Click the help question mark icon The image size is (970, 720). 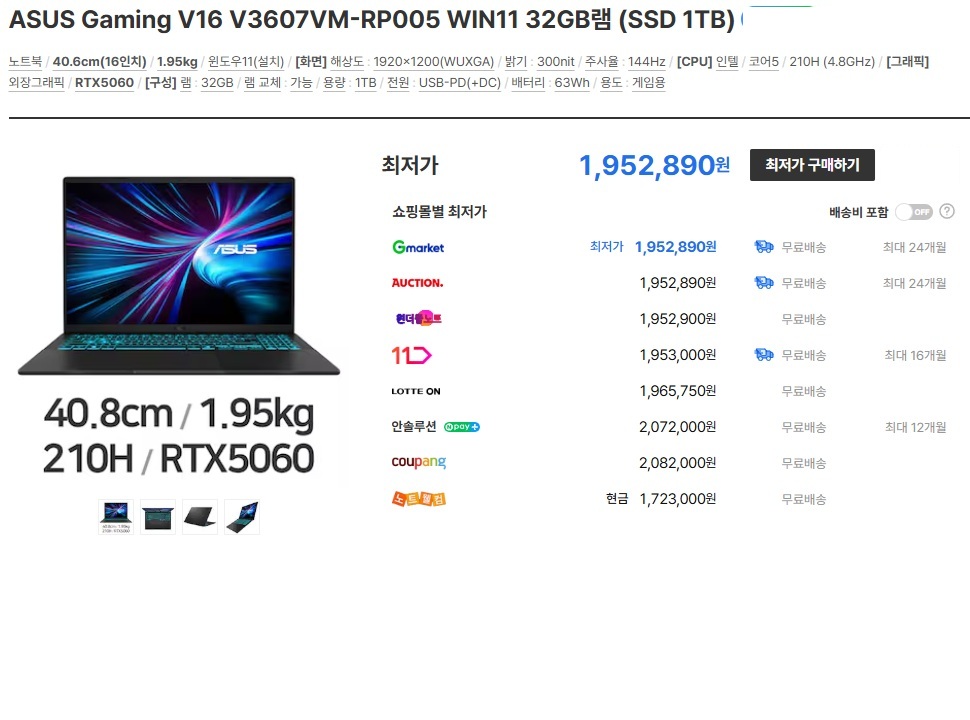click(x=946, y=212)
